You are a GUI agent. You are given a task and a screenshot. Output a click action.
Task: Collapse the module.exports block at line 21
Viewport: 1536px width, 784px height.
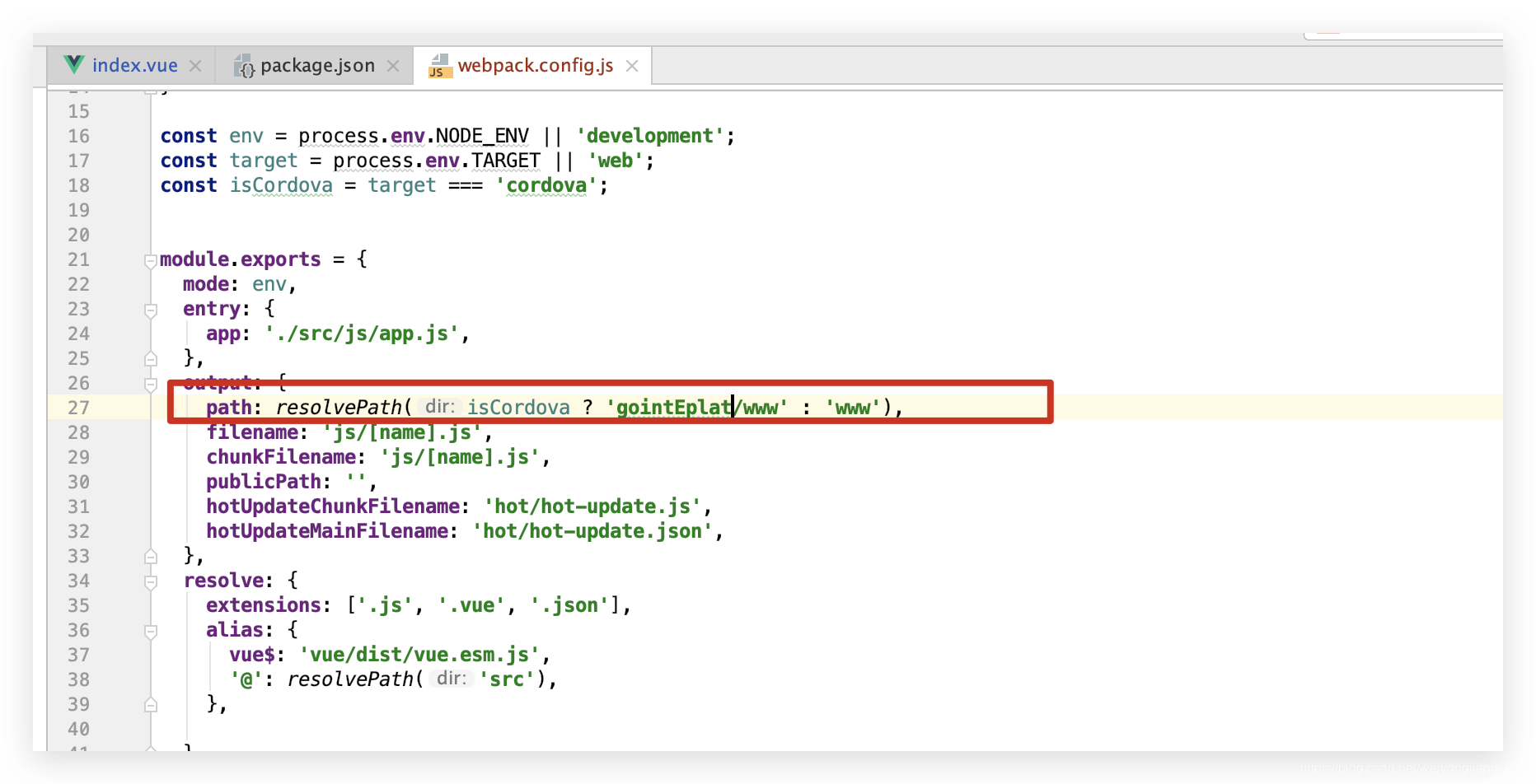point(151,261)
